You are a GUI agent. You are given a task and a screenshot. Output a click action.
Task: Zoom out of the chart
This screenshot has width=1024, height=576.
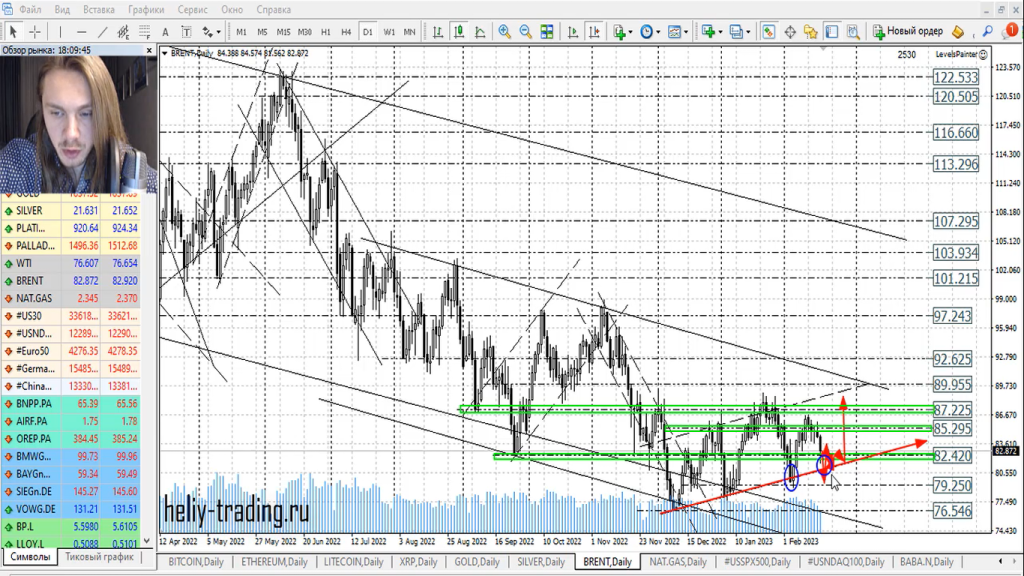(x=526, y=31)
